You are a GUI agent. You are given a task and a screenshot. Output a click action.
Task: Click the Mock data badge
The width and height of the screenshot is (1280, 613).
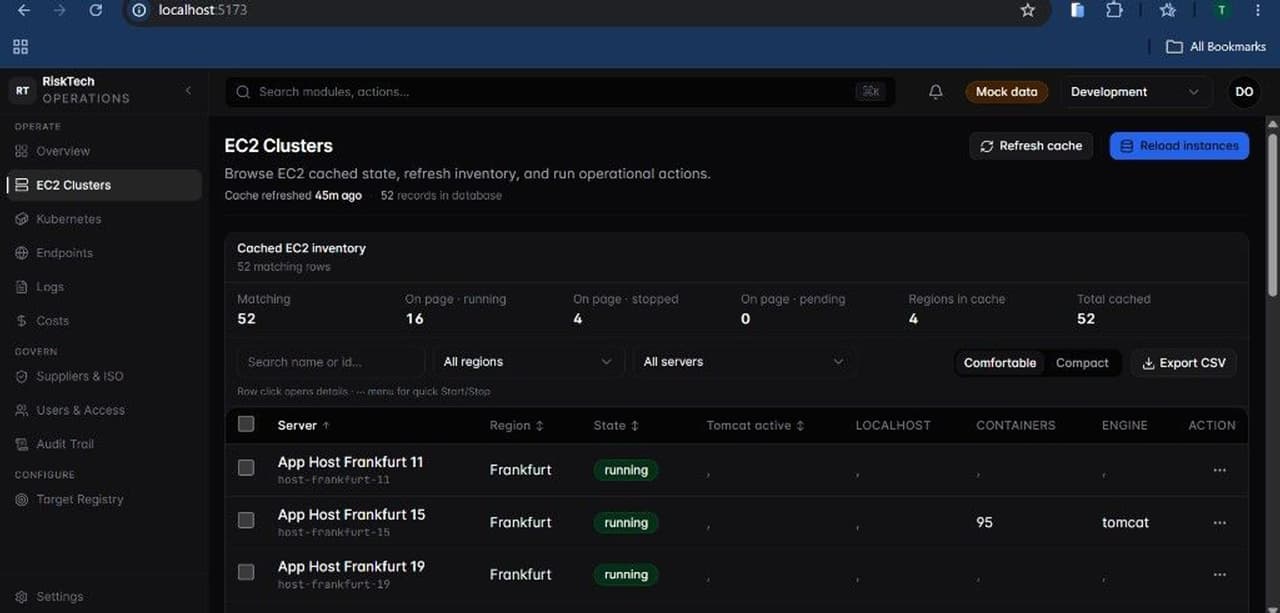[1006, 92]
